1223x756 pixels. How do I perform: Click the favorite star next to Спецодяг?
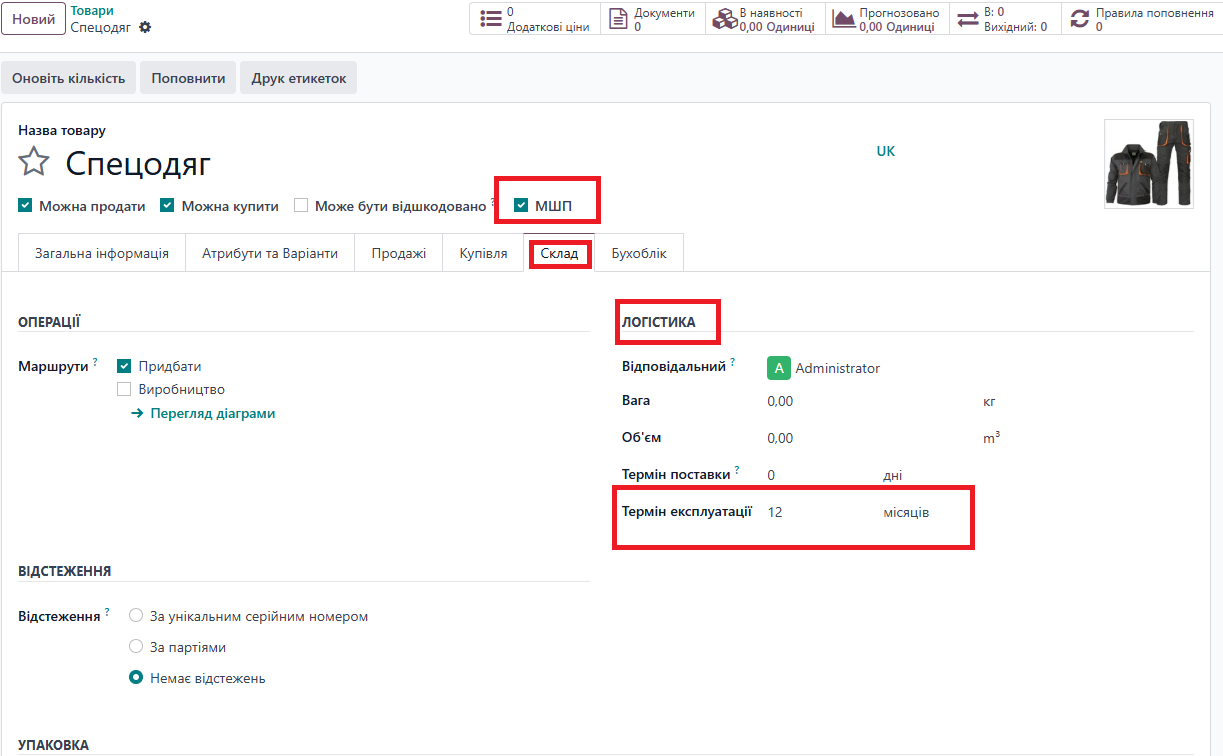tap(34, 162)
